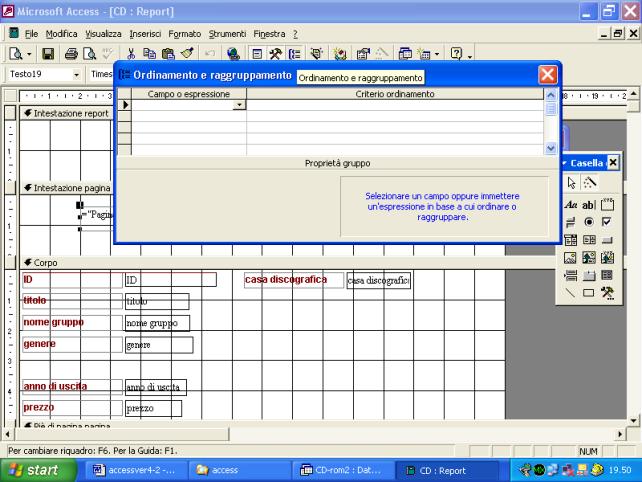This screenshot has width=642, height=482.
Task: Select the Unbound Object Frame tool
Action: [x=588, y=258]
